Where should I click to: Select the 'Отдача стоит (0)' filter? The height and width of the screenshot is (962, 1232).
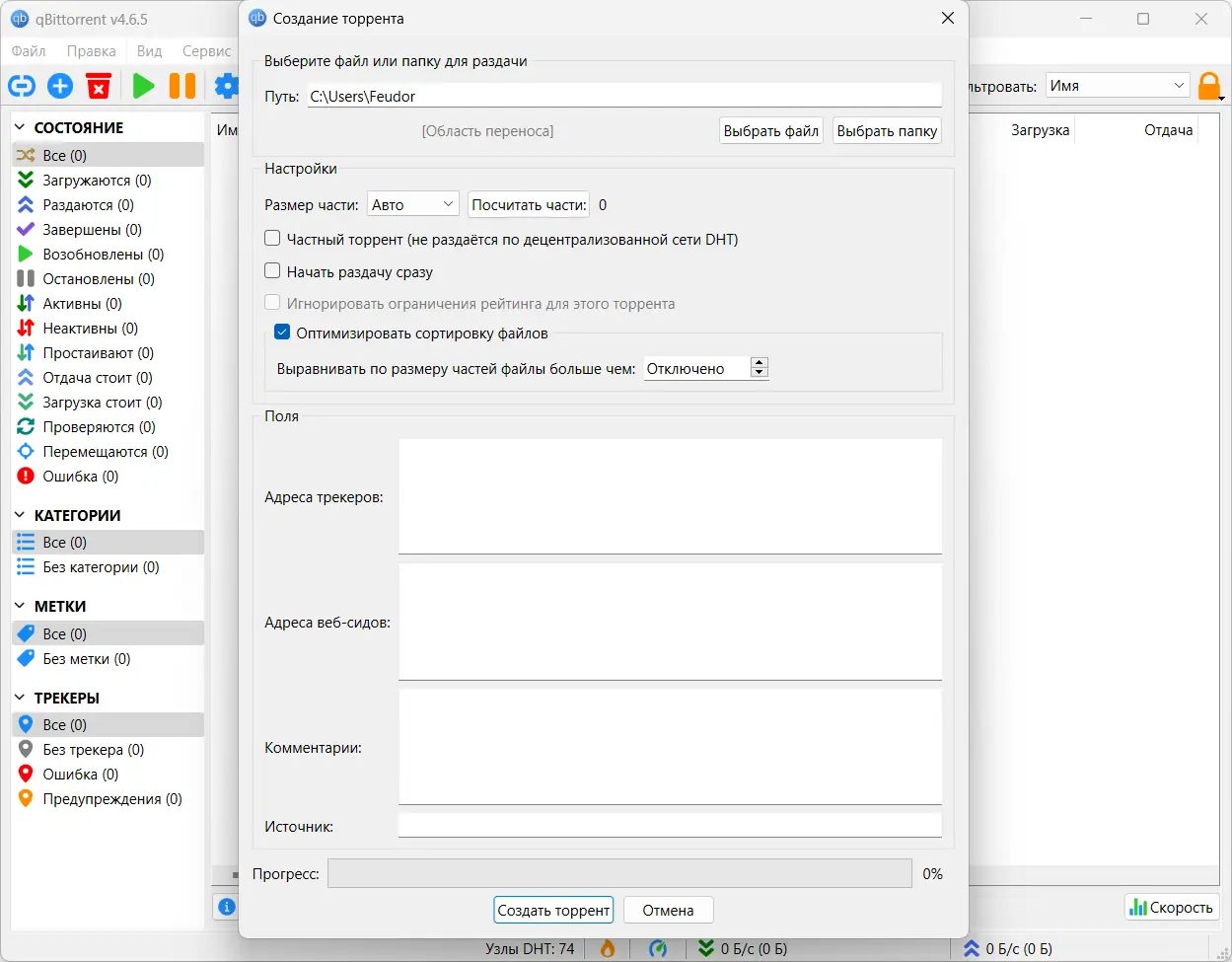[x=108, y=378]
